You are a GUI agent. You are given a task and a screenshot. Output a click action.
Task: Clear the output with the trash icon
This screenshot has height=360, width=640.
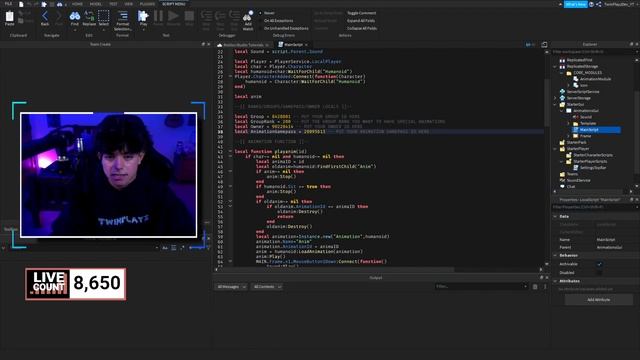point(535,287)
